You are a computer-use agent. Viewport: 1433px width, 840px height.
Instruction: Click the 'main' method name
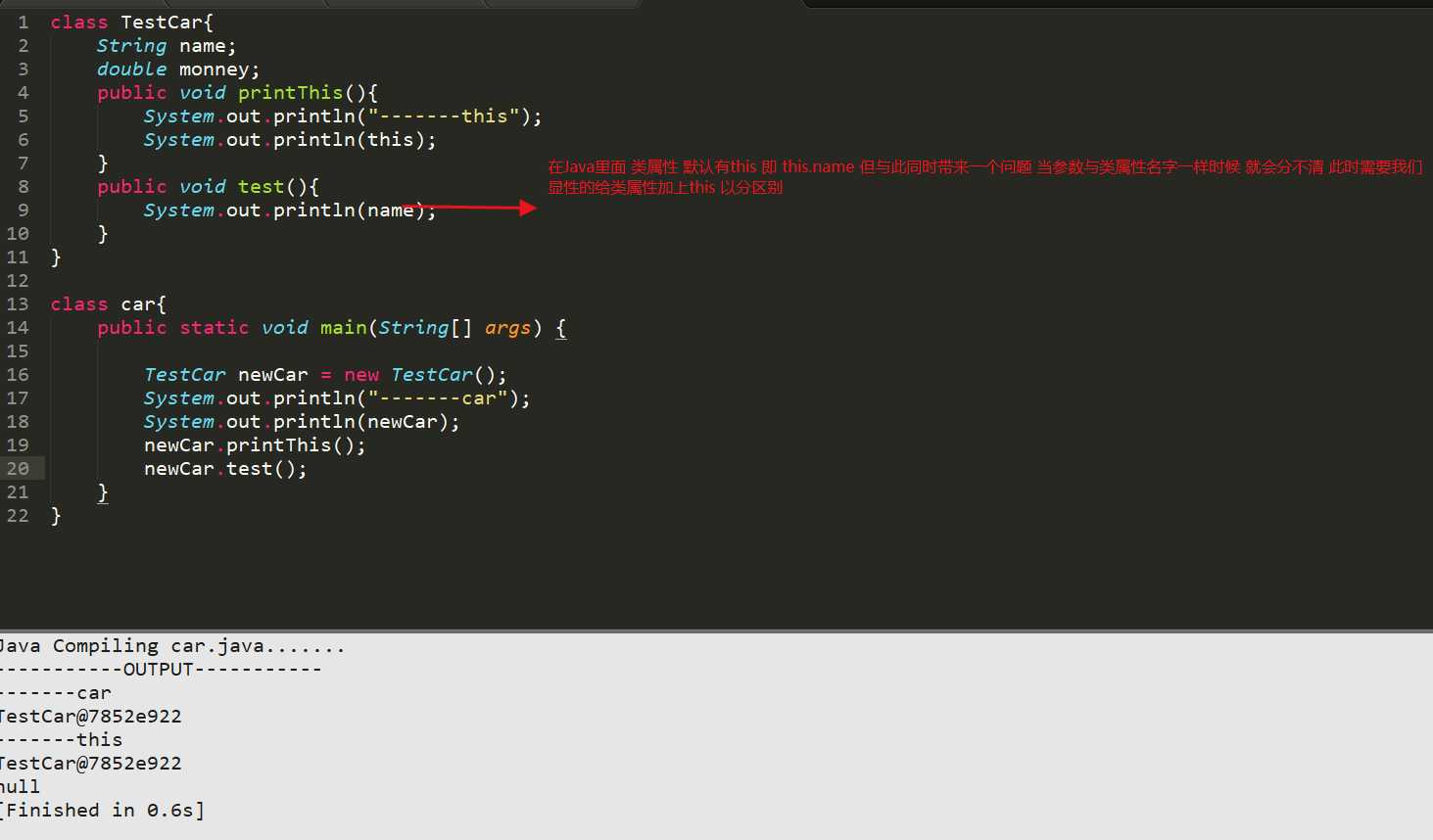tap(344, 328)
